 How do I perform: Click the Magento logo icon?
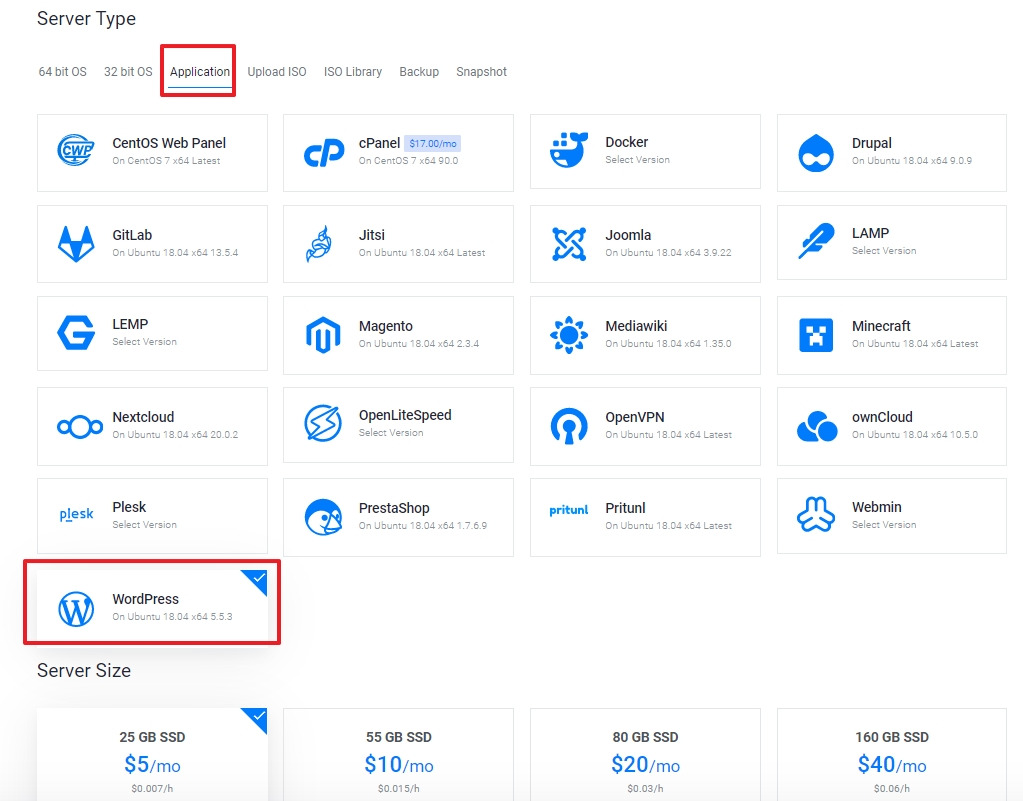323,335
